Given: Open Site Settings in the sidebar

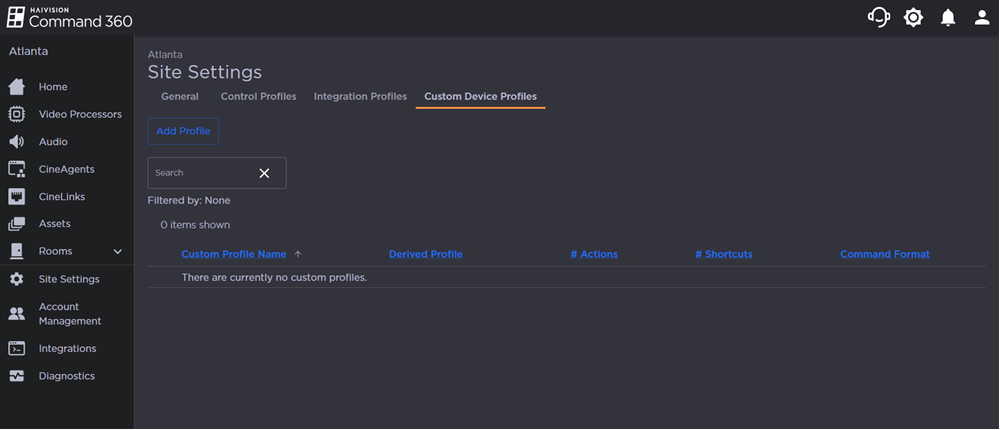Looking at the screenshot, I should click(x=67, y=279).
